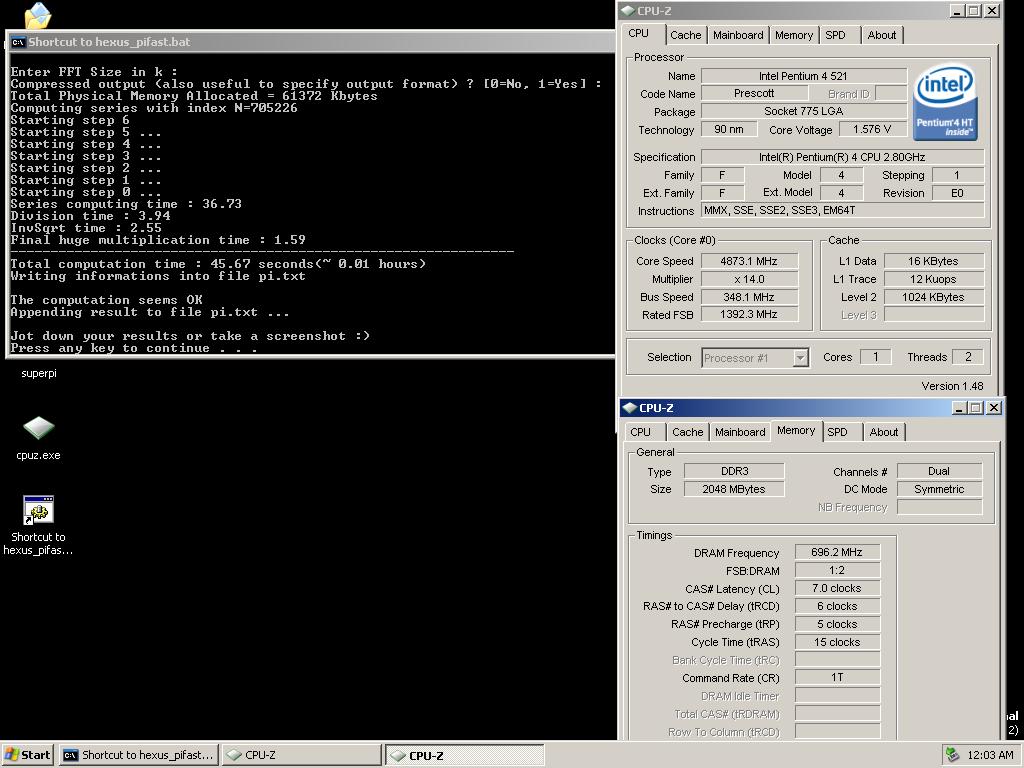Image resolution: width=1024 pixels, height=768 pixels.
Task: Click the Level 2 value 1024 KBytes
Action: pyautogui.click(x=933, y=297)
